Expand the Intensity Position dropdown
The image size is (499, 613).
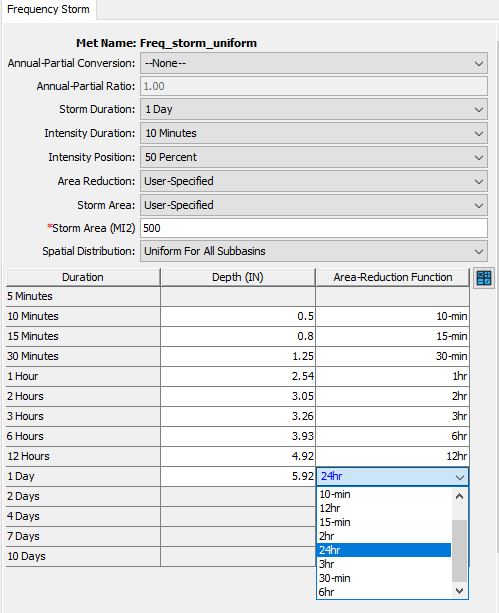pos(314,157)
